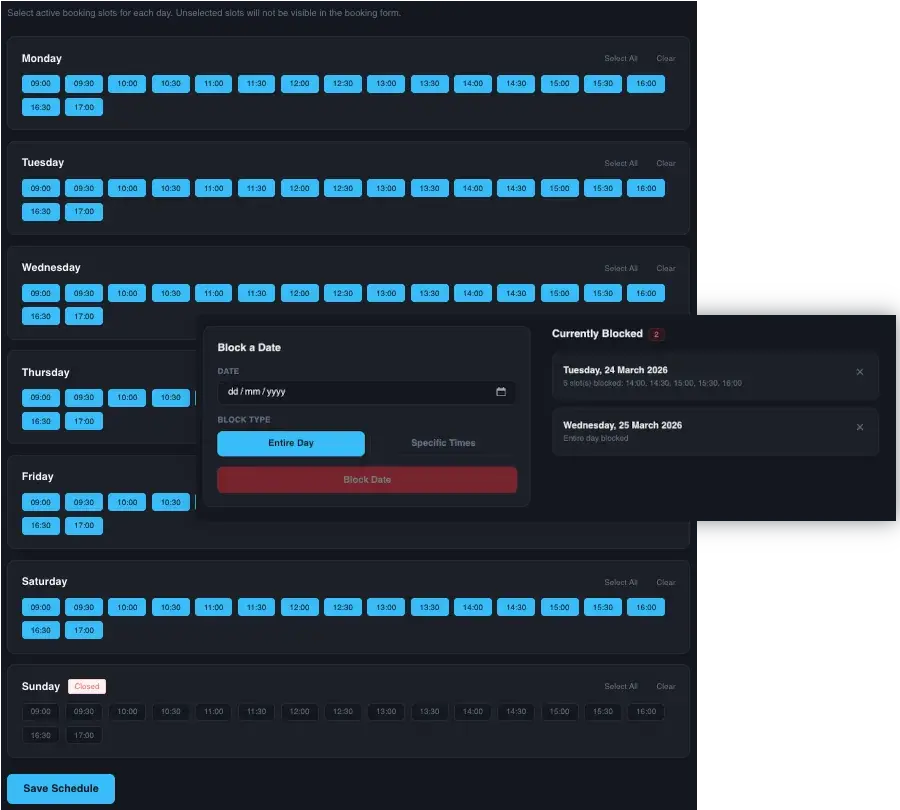Viewport: 900px width, 810px height.
Task: Clear all Saturday slots
Action: pyautogui.click(x=666, y=583)
